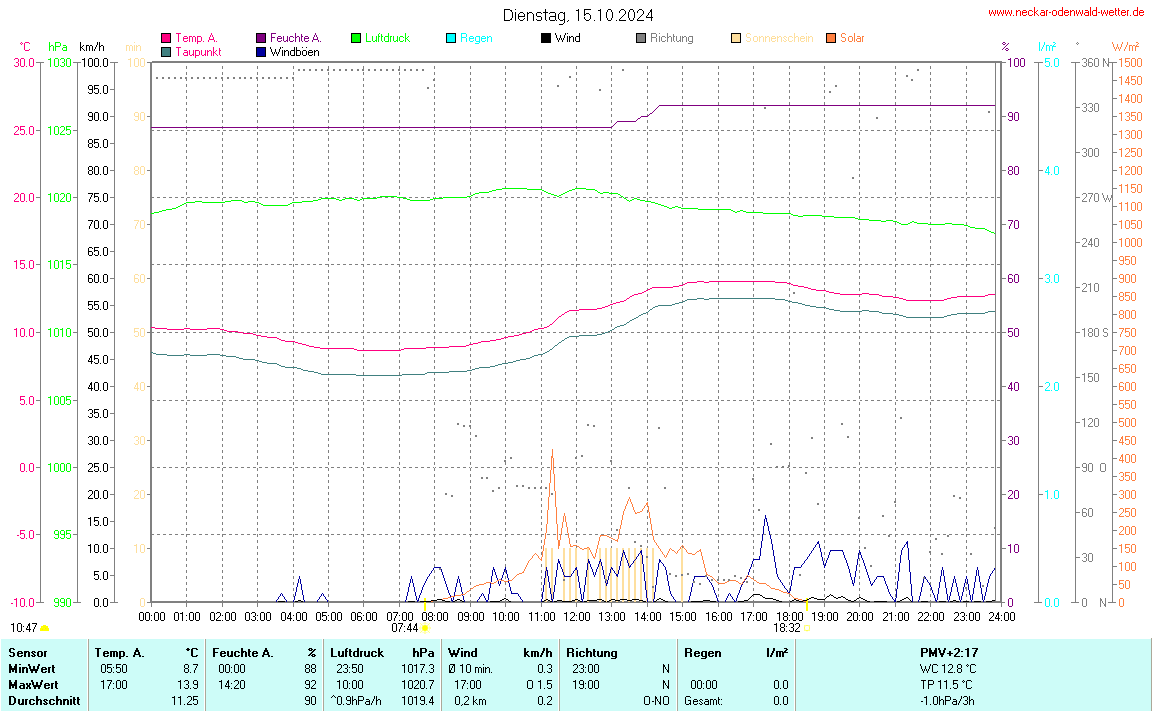
Task: Click the Luftdruck column header in table
Action: pos(357,652)
